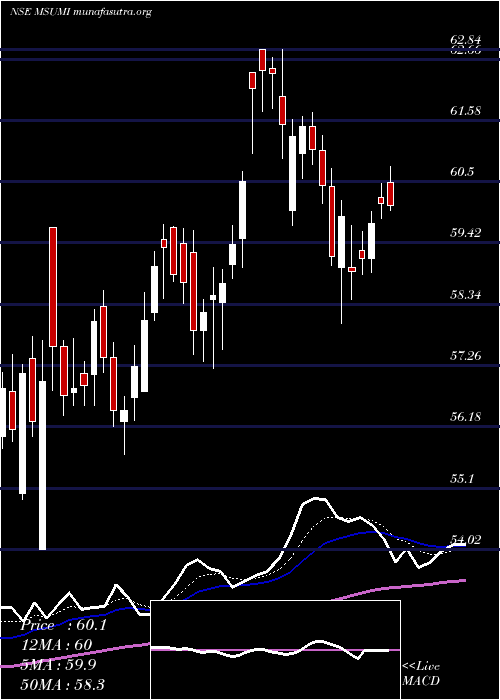Click the 58.34 price level label
Viewport: 500px width, 700px height.
(466, 295)
